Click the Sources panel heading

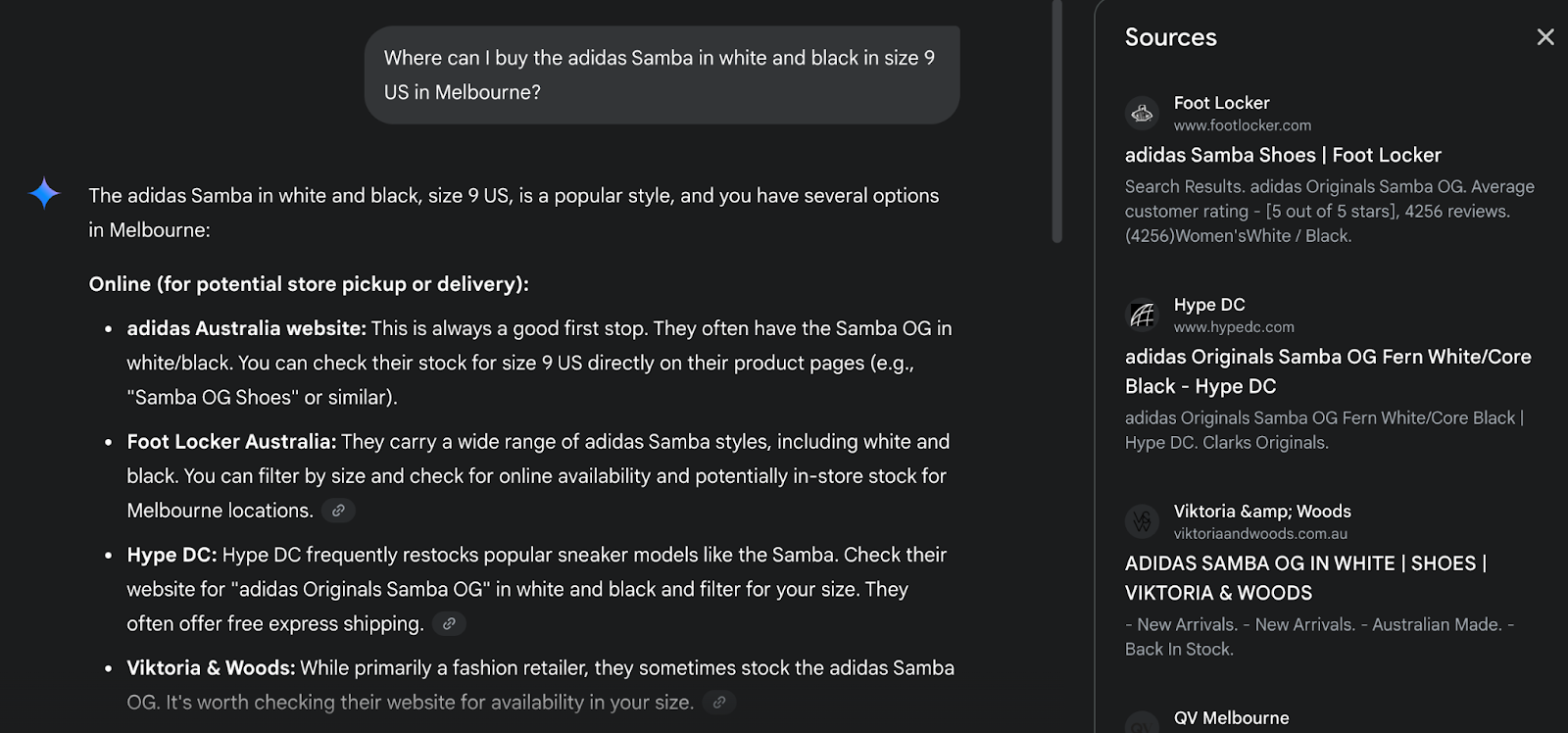tap(1170, 37)
